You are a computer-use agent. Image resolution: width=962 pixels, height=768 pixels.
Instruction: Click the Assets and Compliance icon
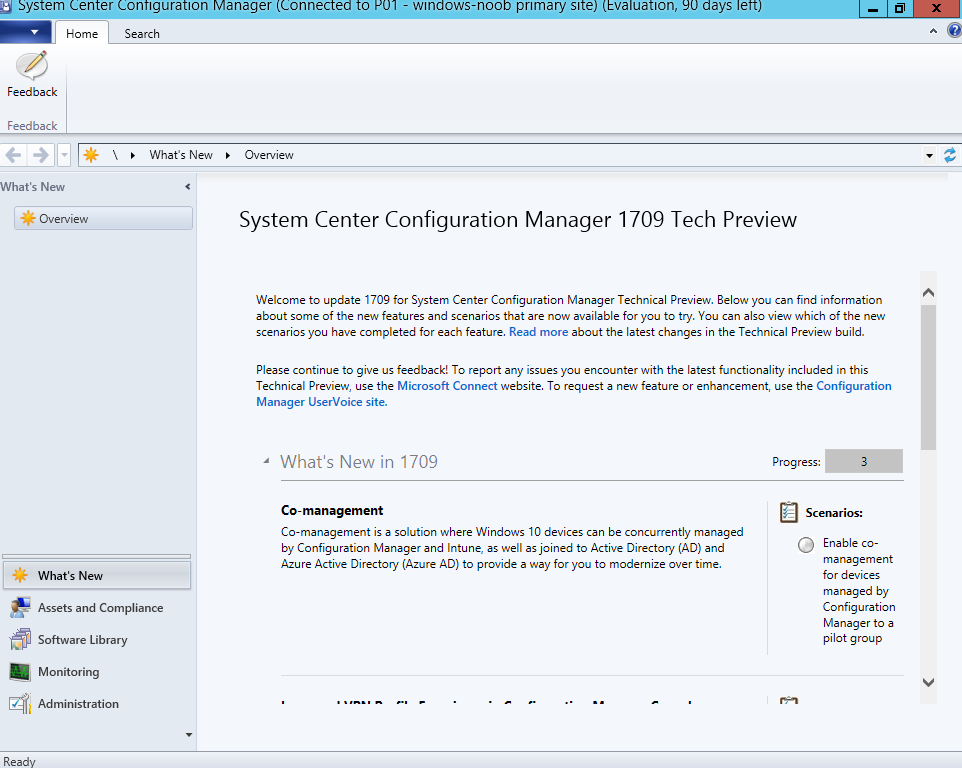tap(20, 607)
